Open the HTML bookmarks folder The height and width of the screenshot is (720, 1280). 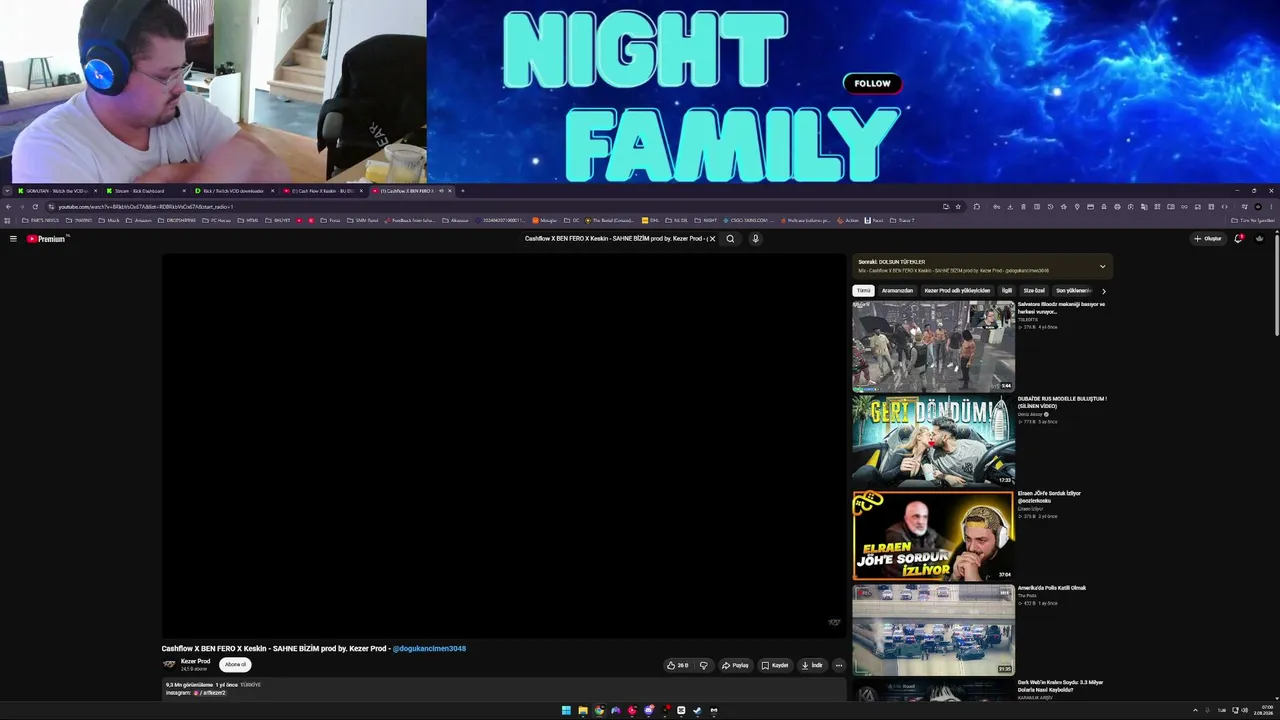tap(248, 220)
